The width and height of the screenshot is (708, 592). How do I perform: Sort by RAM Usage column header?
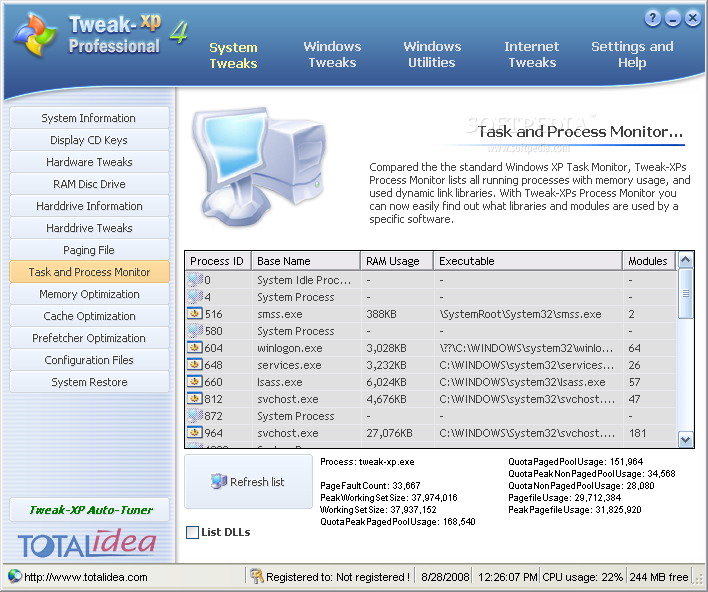(397, 261)
